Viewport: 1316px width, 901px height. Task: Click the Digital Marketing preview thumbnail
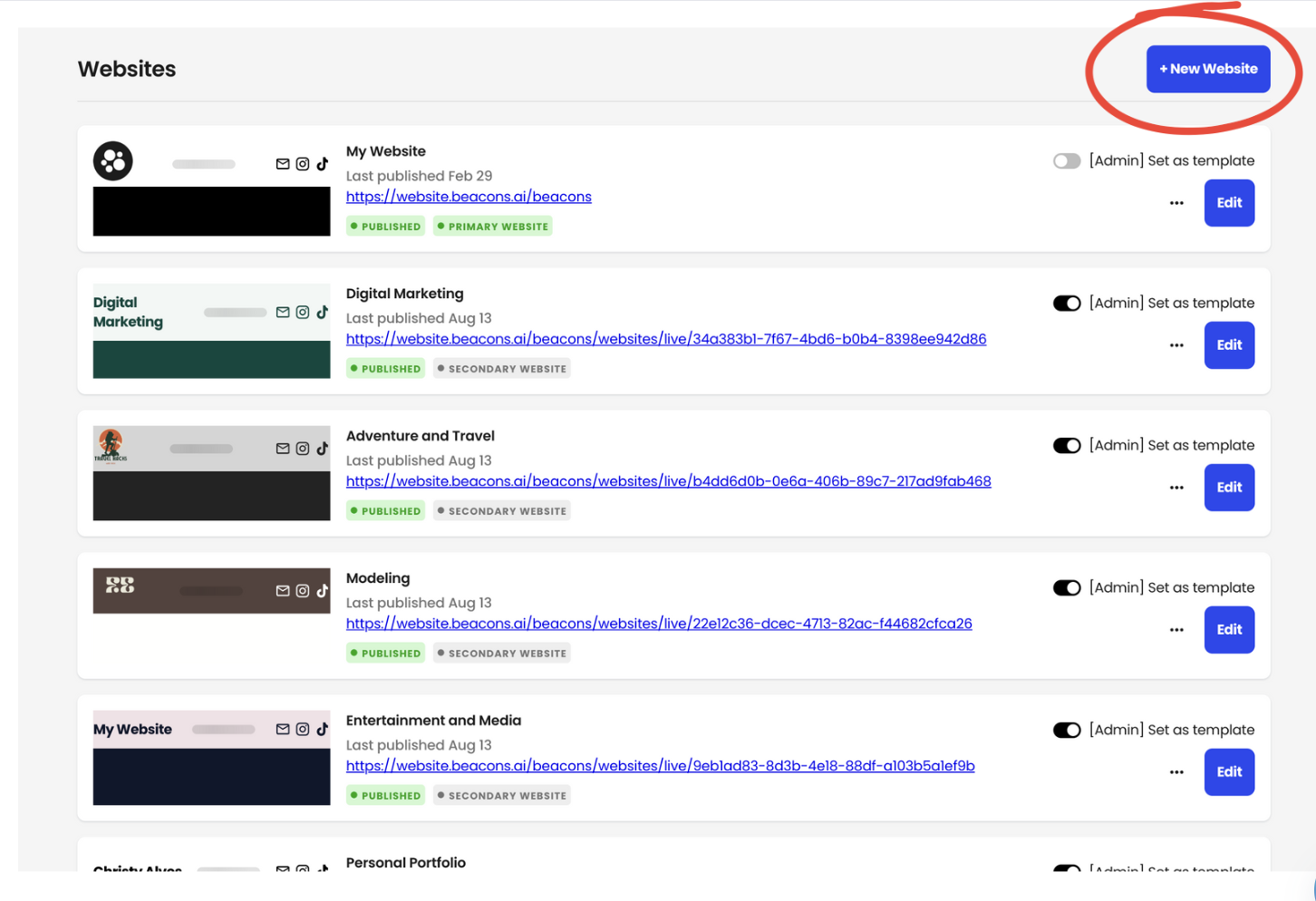[211, 331]
